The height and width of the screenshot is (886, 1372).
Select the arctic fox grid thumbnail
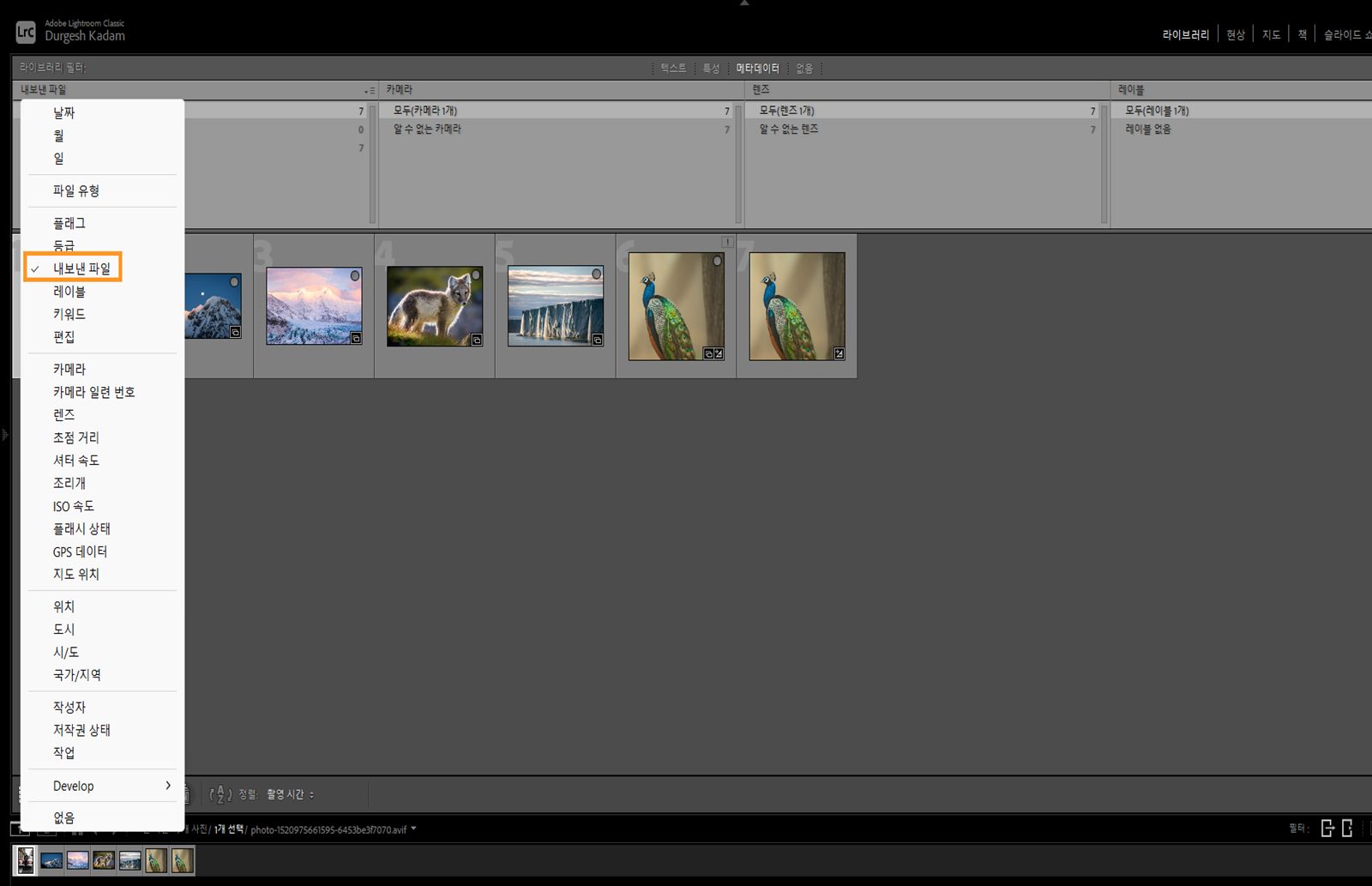click(435, 306)
